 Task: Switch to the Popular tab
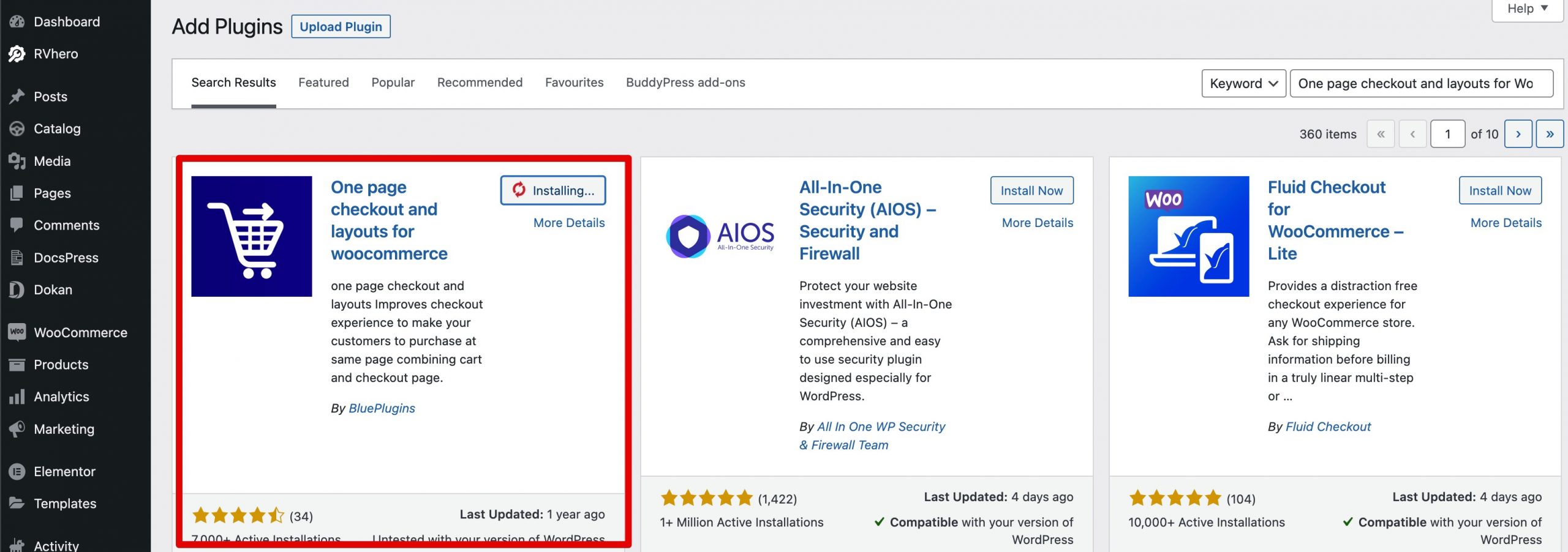(x=393, y=83)
